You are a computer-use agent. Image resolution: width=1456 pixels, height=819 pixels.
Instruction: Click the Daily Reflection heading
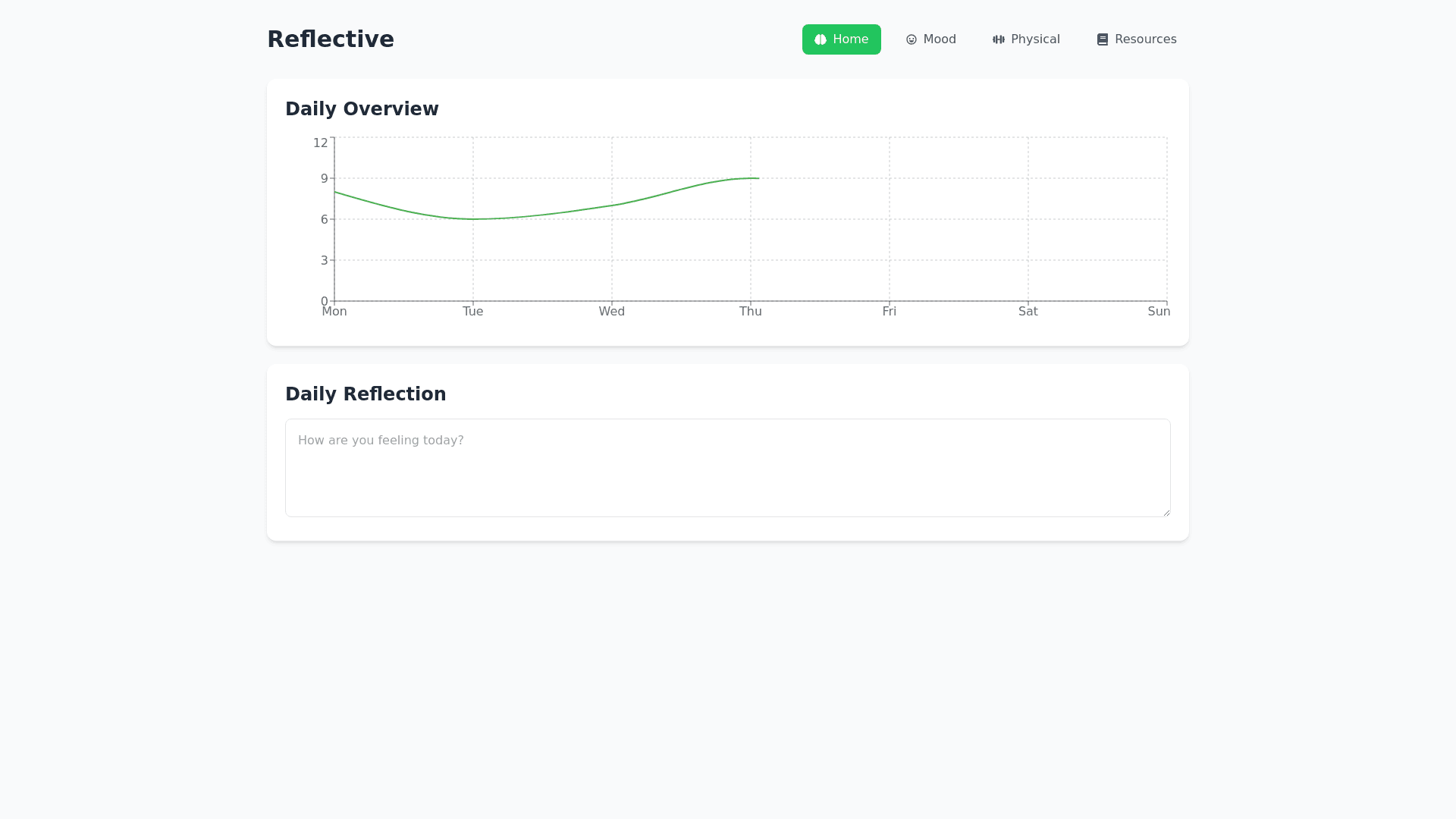pos(366,394)
